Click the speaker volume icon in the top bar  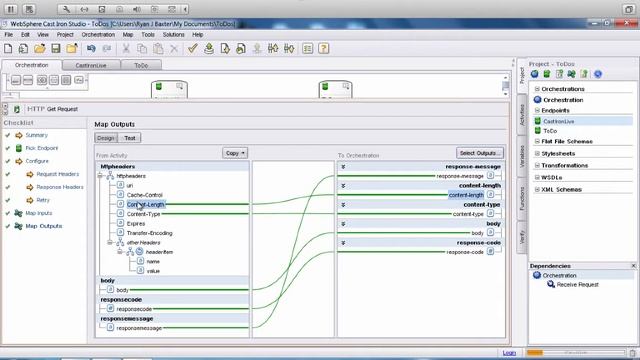pos(137,9)
